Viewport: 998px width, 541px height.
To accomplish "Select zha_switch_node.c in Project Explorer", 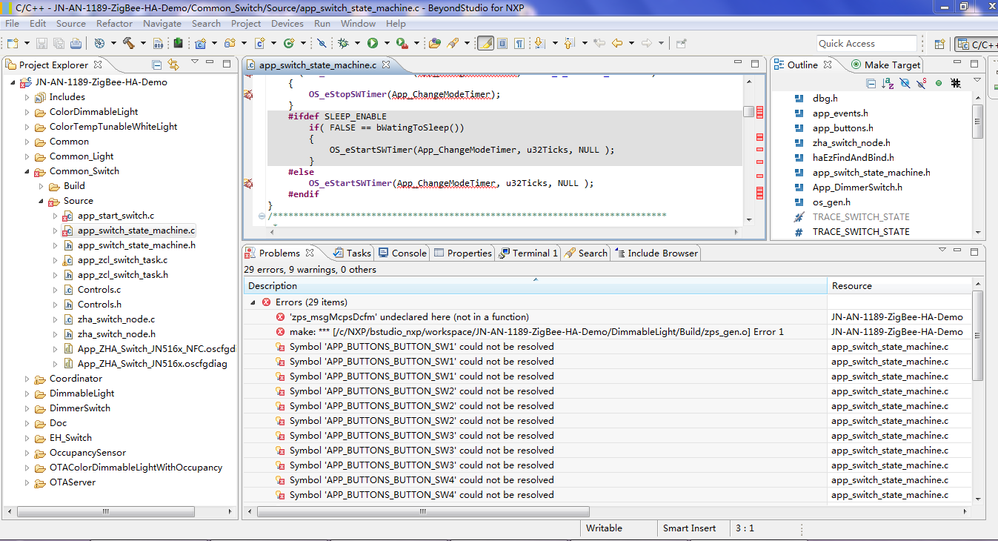I will coord(116,320).
